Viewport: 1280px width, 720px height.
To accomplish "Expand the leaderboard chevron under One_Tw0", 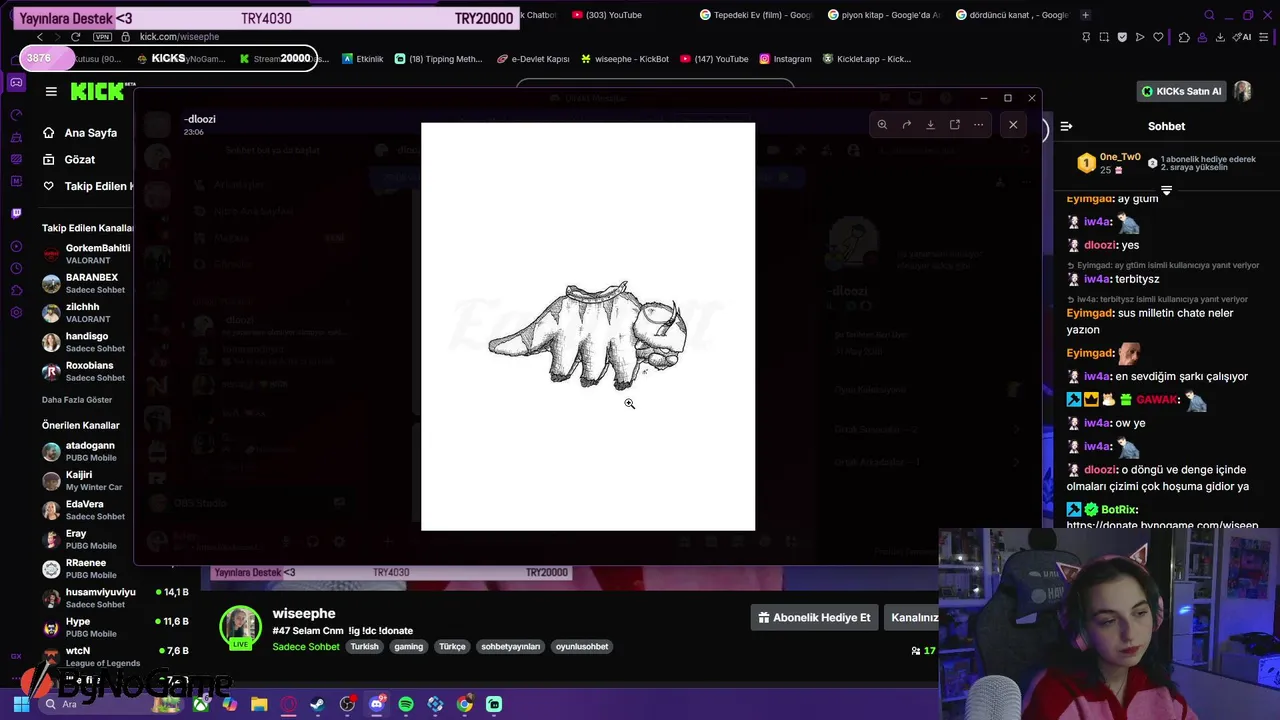I will tap(1166, 190).
